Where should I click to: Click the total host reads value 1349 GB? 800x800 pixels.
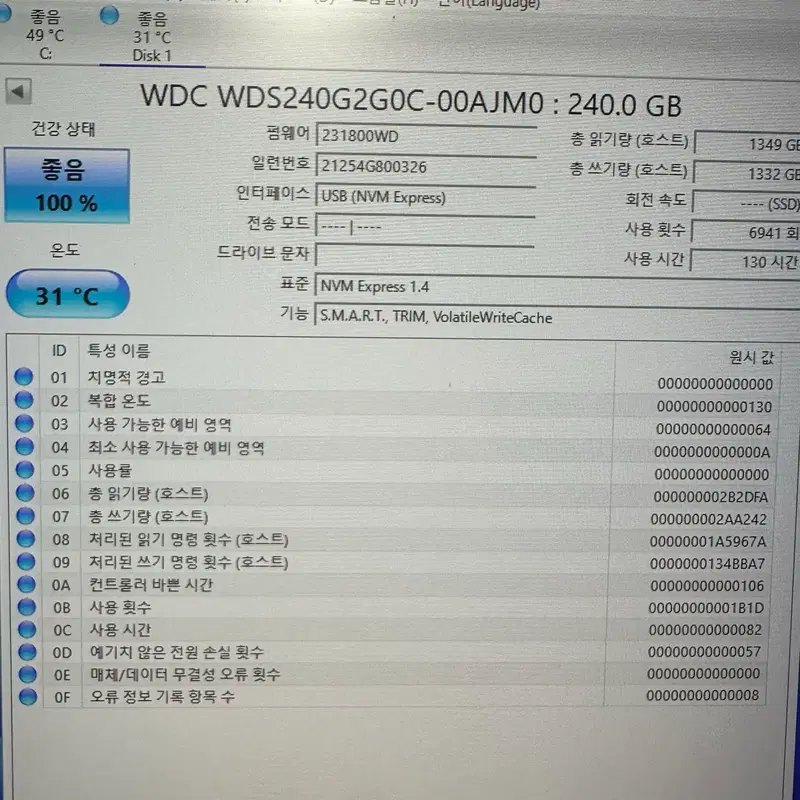tap(747, 144)
